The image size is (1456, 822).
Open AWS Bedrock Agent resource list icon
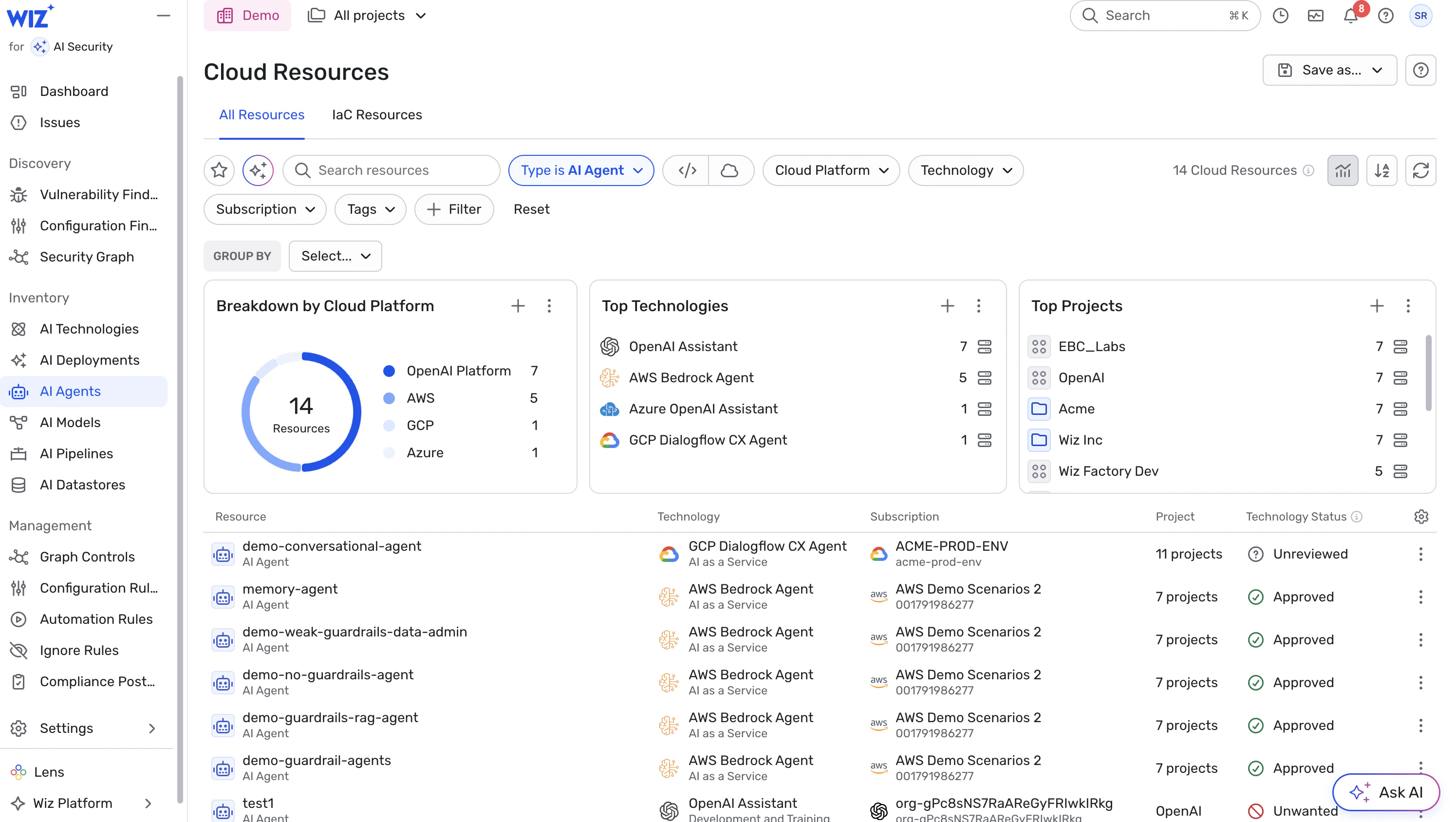point(985,378)
